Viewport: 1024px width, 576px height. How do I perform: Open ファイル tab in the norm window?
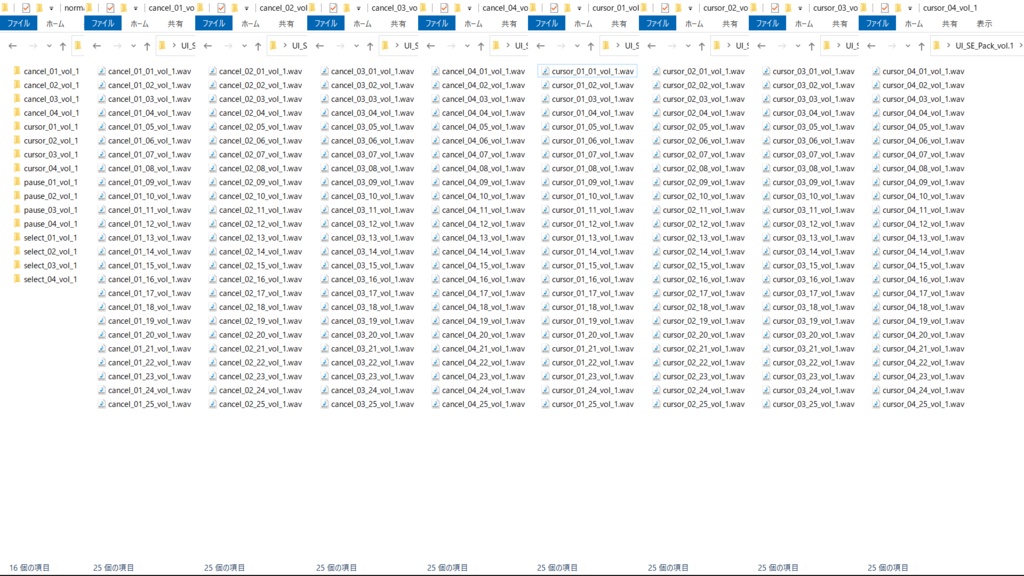pos(18,24)
